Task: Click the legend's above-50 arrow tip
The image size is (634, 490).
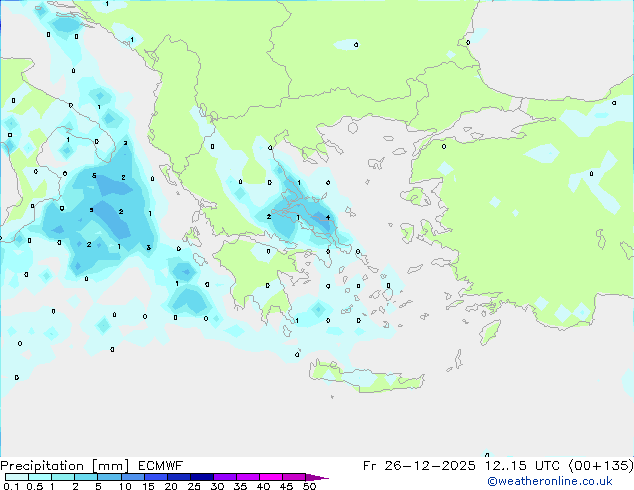Action: point(318,477)
